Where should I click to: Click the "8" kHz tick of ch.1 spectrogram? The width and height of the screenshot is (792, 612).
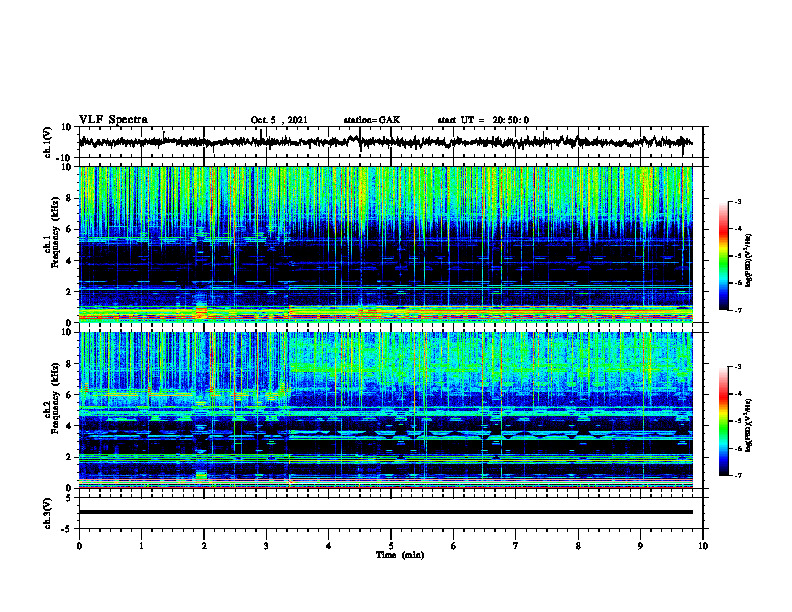click(69, 198)
